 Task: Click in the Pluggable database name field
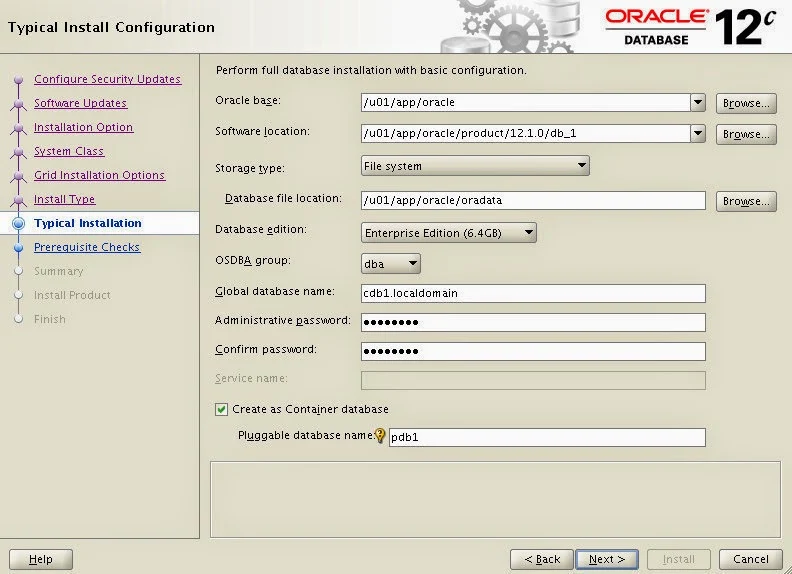[x=547, y=437]
